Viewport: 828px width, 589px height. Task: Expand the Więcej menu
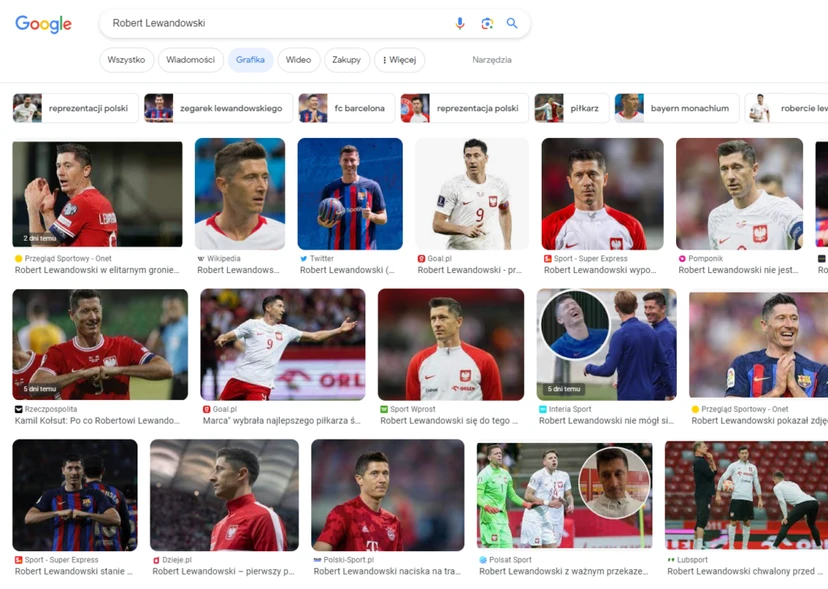[x=399, y=60]
